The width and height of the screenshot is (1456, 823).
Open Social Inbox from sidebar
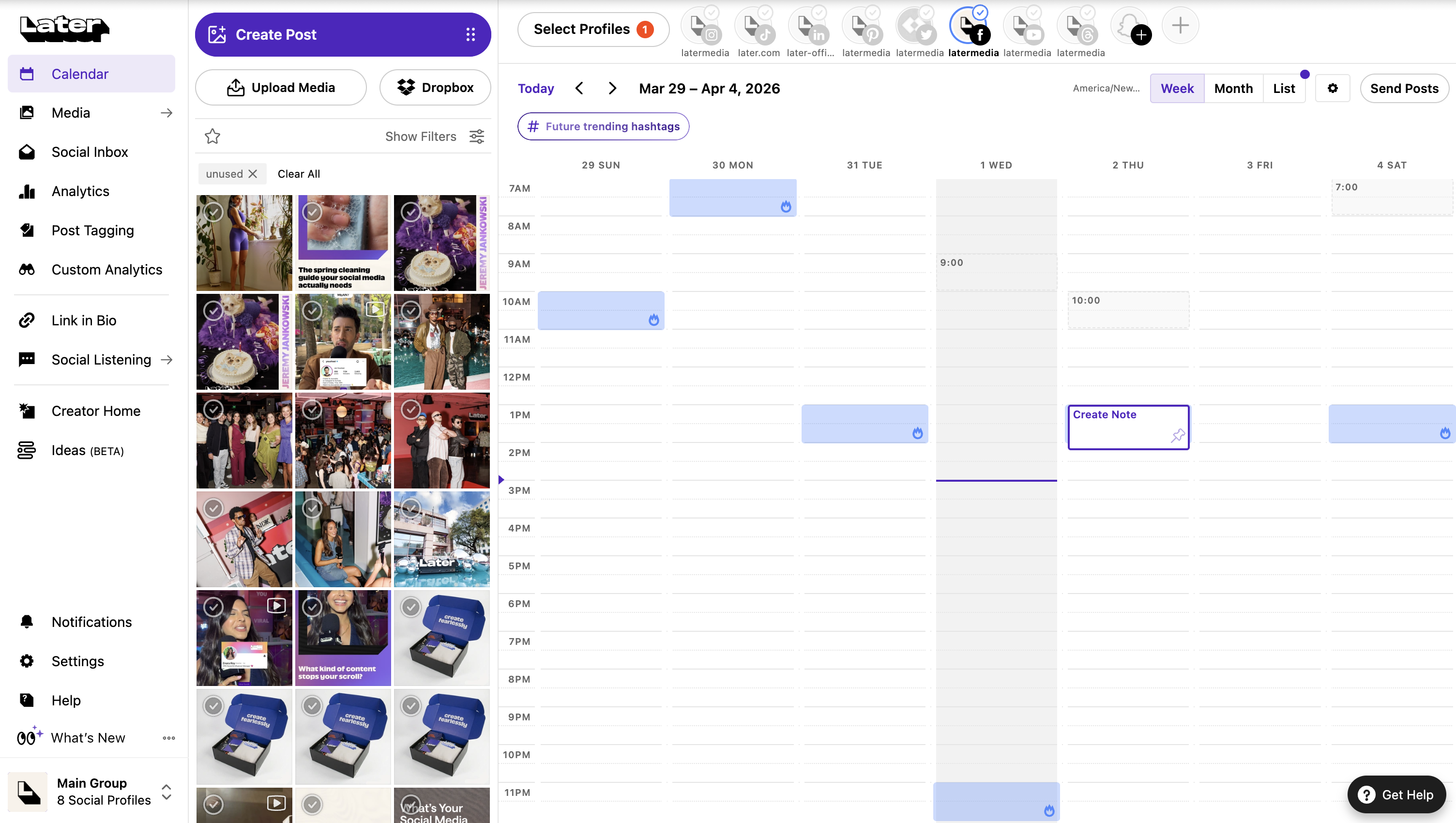pos(89,152)
